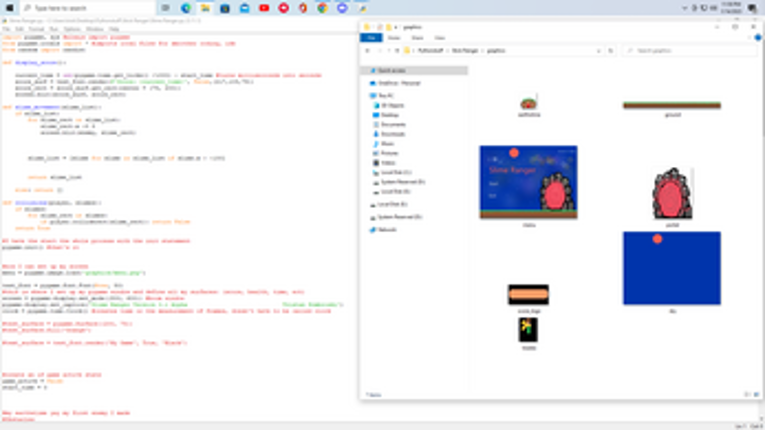
Task: Open the Format menu in IDLE
Action: [x=36, y=29]
